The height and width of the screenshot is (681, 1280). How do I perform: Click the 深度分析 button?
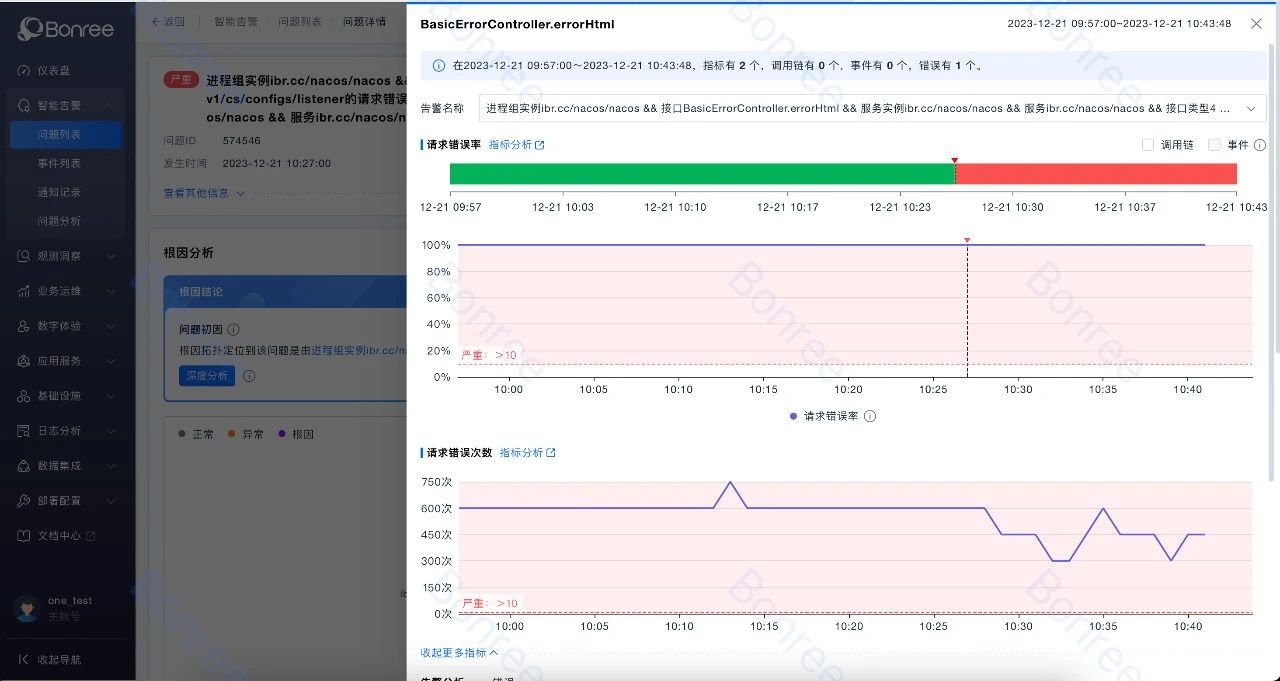[206, 376]
